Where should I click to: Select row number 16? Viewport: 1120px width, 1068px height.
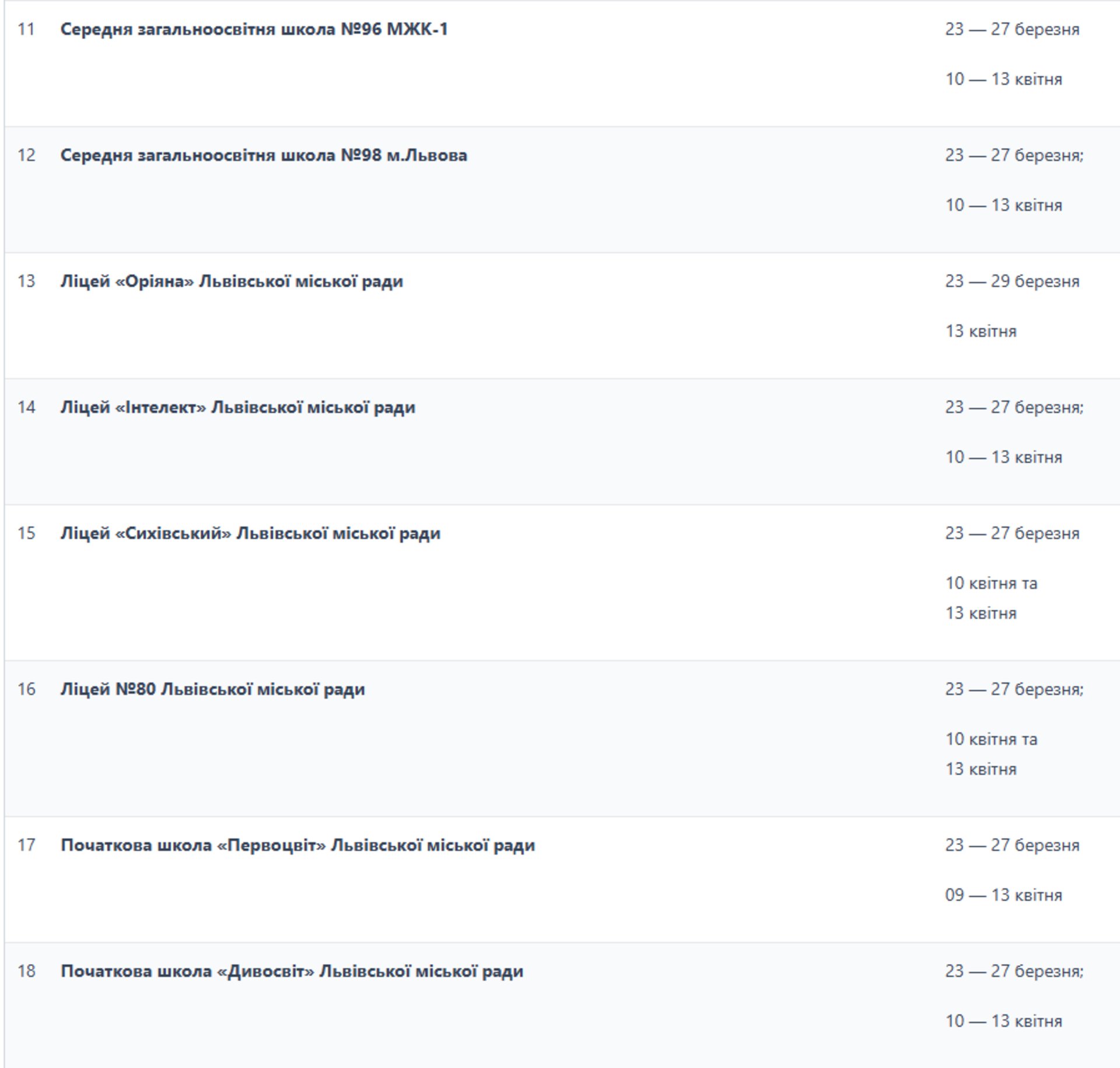pos(26,689)
